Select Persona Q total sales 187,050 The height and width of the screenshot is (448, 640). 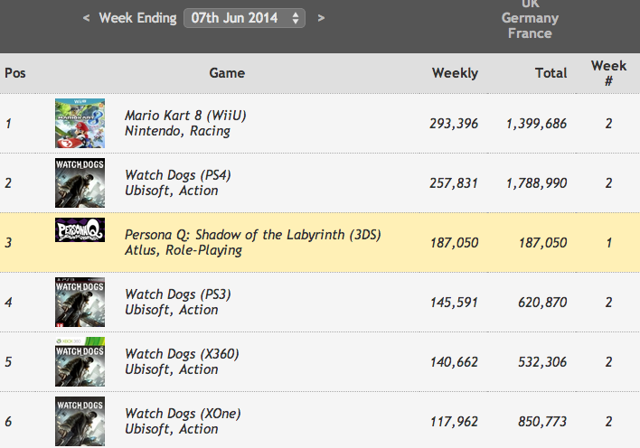543,243
